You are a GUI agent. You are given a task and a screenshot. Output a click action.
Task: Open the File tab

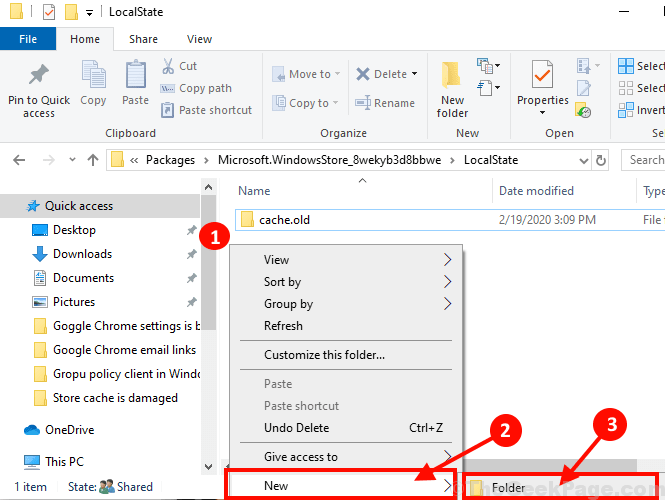[28, 39]
